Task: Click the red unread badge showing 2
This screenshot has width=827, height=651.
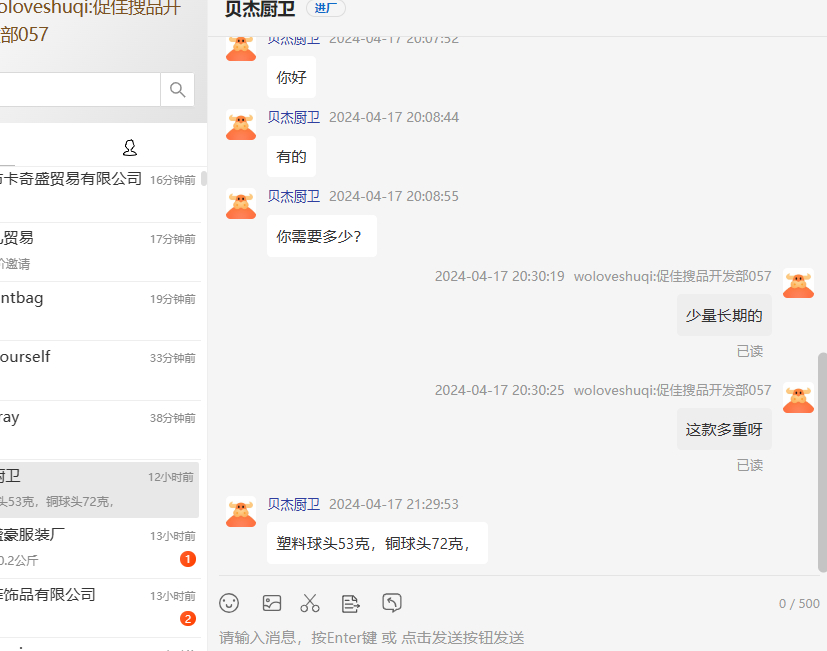Action: tap(188, 618)
